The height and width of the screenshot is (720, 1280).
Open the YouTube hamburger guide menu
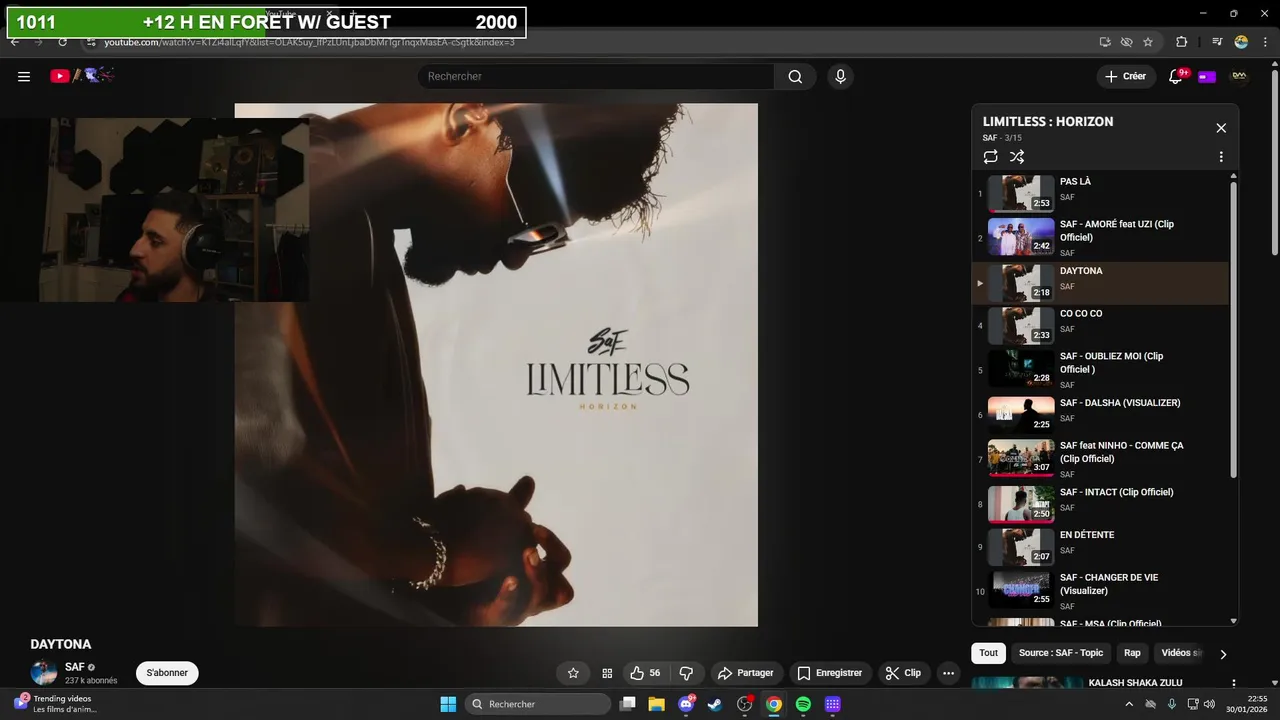[24, 76]
